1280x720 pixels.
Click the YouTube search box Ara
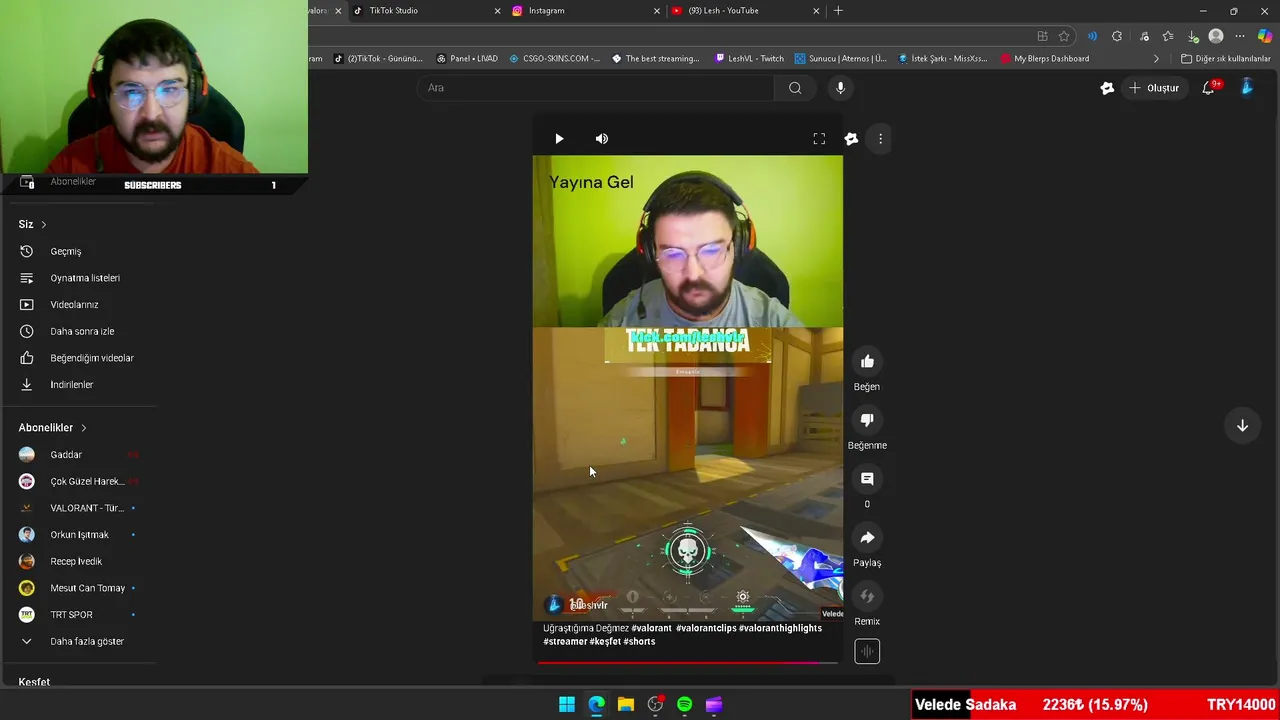click(x=595, y=88)
